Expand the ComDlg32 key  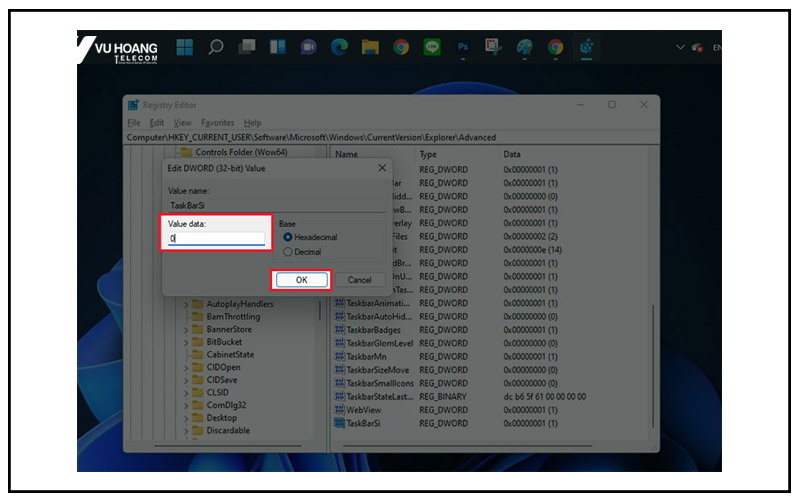tap(186, 406)
